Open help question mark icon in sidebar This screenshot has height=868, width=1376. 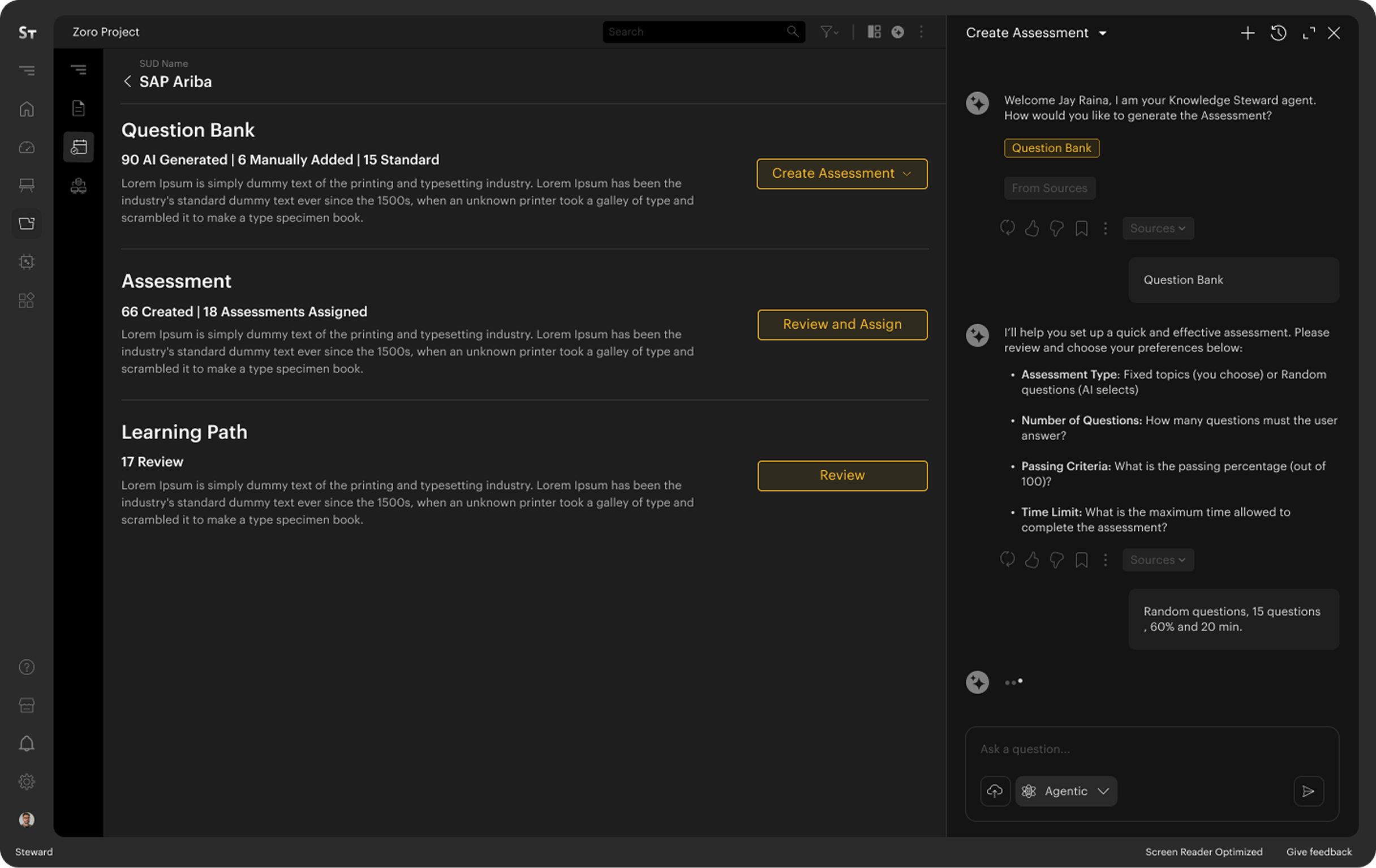[27, 667]
